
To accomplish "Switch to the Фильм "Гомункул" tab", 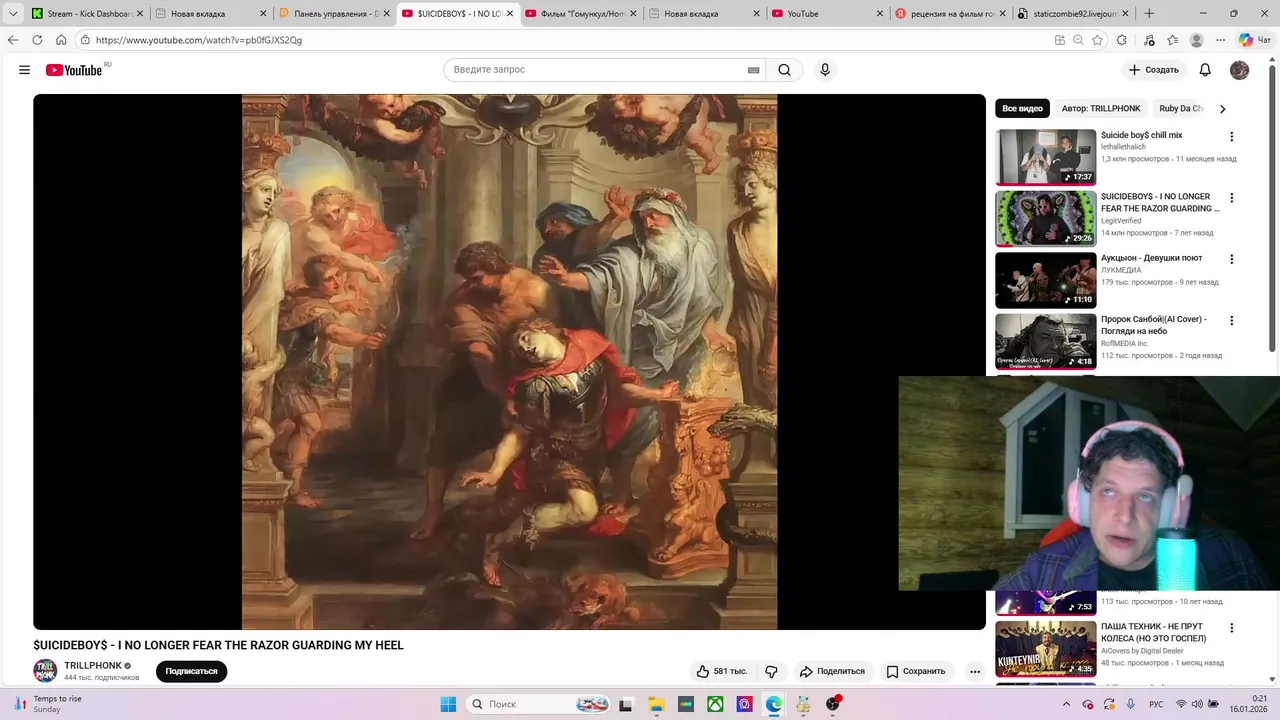I will click(580, 14).
